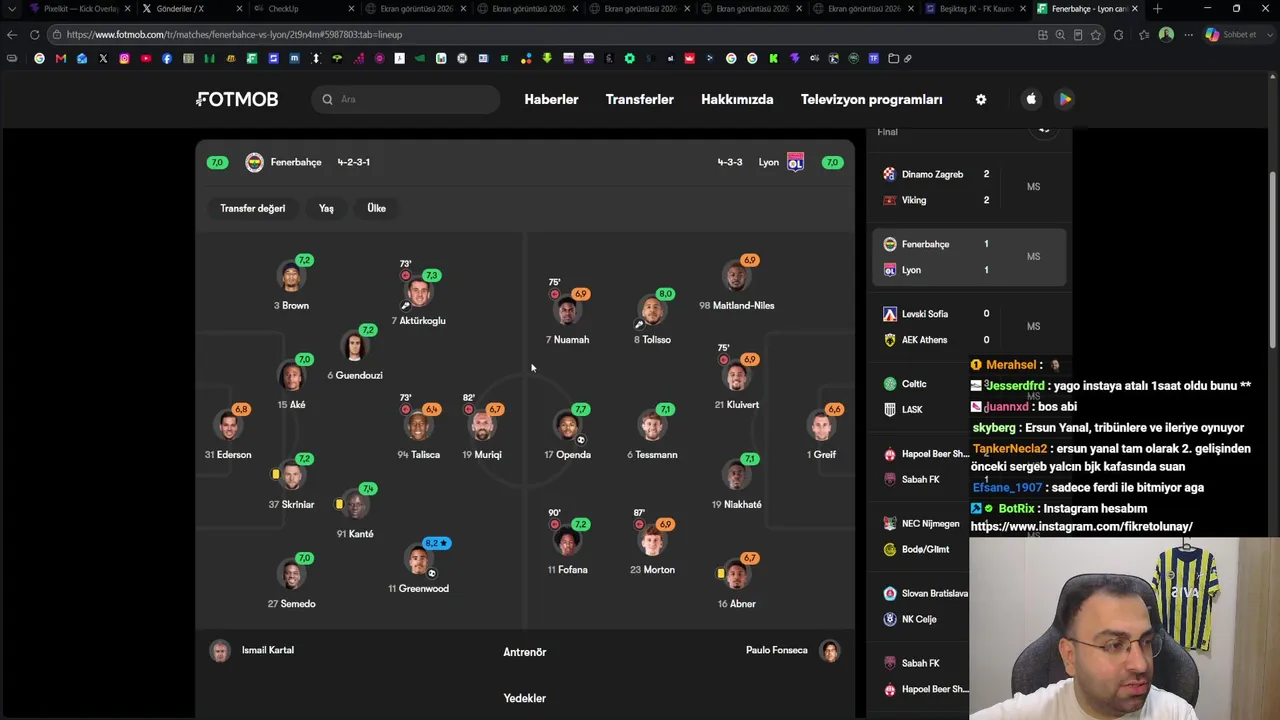
Task: Open the settings gear in FotMob header
Action: [981, 99]
